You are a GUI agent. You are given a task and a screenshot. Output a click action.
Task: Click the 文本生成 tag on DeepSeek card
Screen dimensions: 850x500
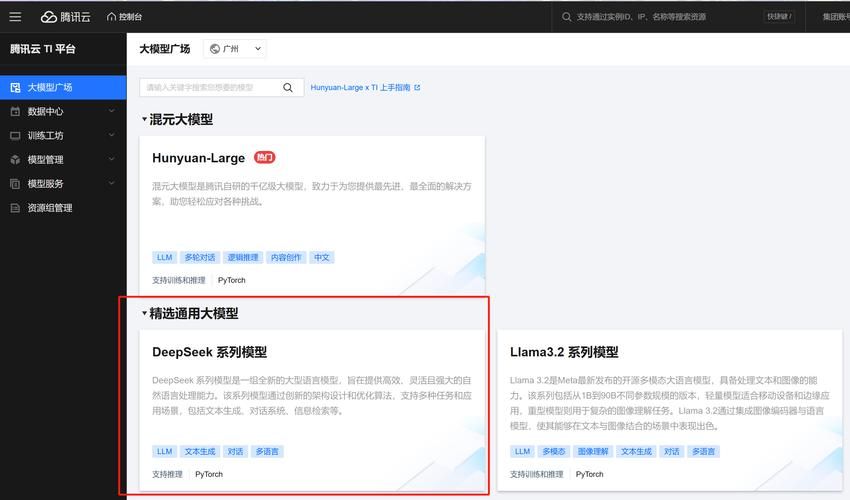199,451
